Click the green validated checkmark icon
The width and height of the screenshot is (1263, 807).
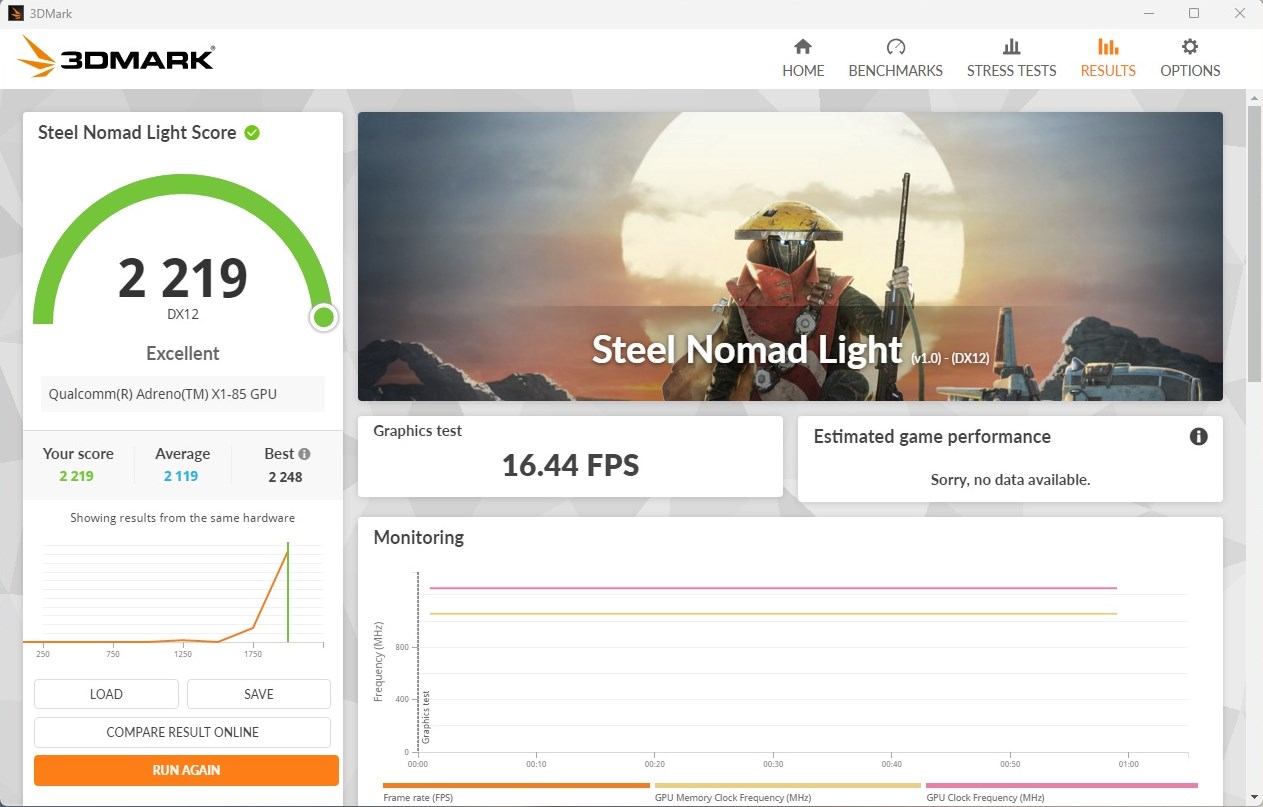(252, 132)
